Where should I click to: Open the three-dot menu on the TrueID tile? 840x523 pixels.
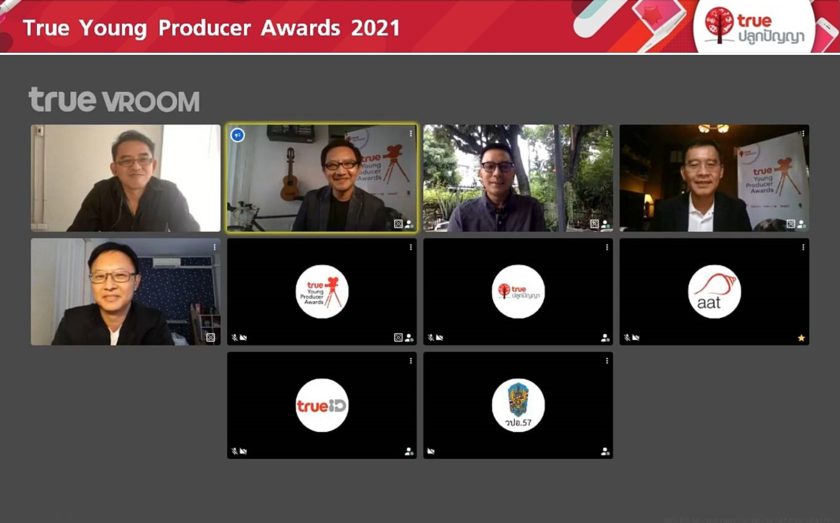click(x=410, y=361)
